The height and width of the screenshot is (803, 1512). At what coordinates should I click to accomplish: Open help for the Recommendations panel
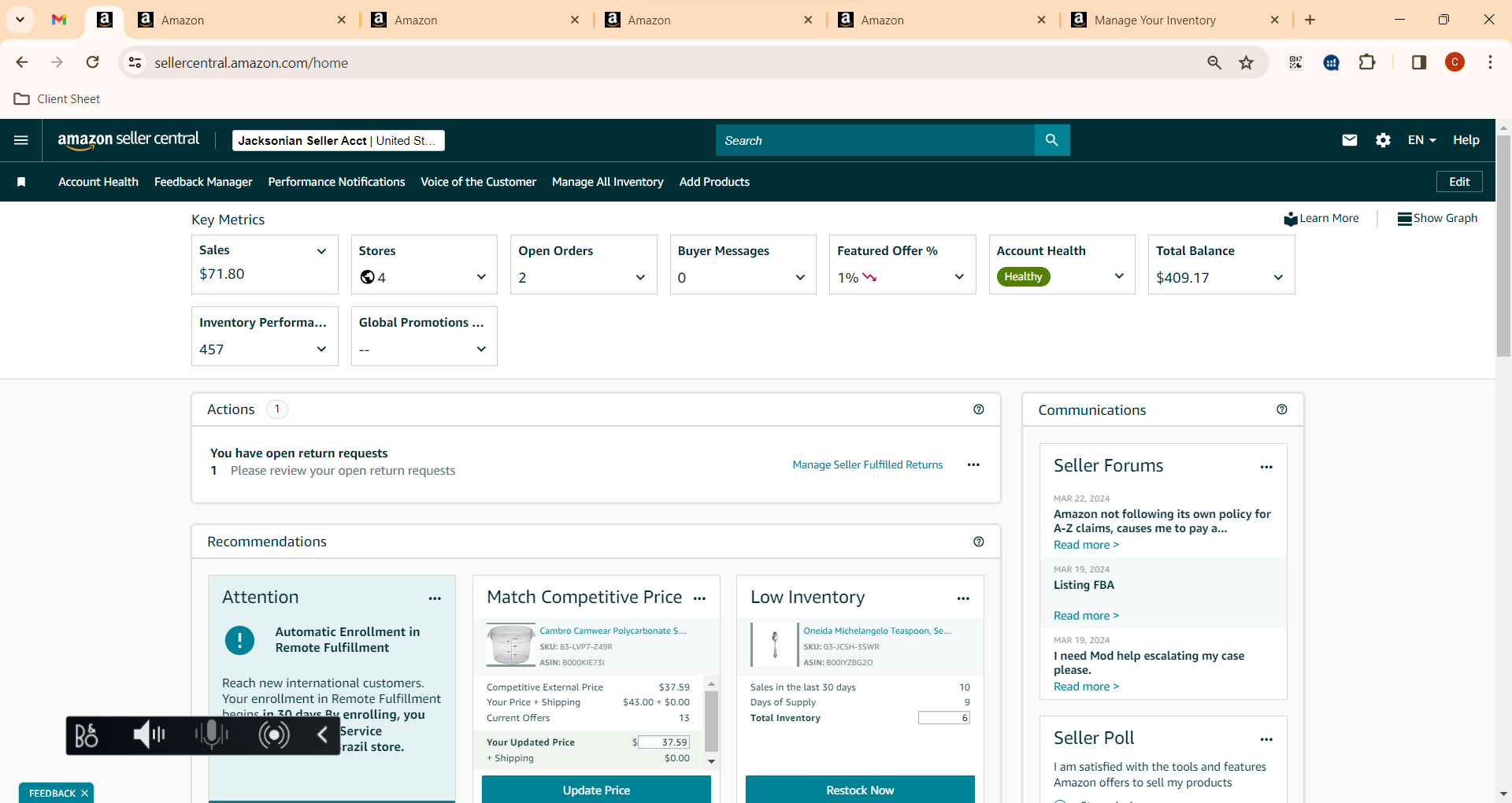pos(979,542)
